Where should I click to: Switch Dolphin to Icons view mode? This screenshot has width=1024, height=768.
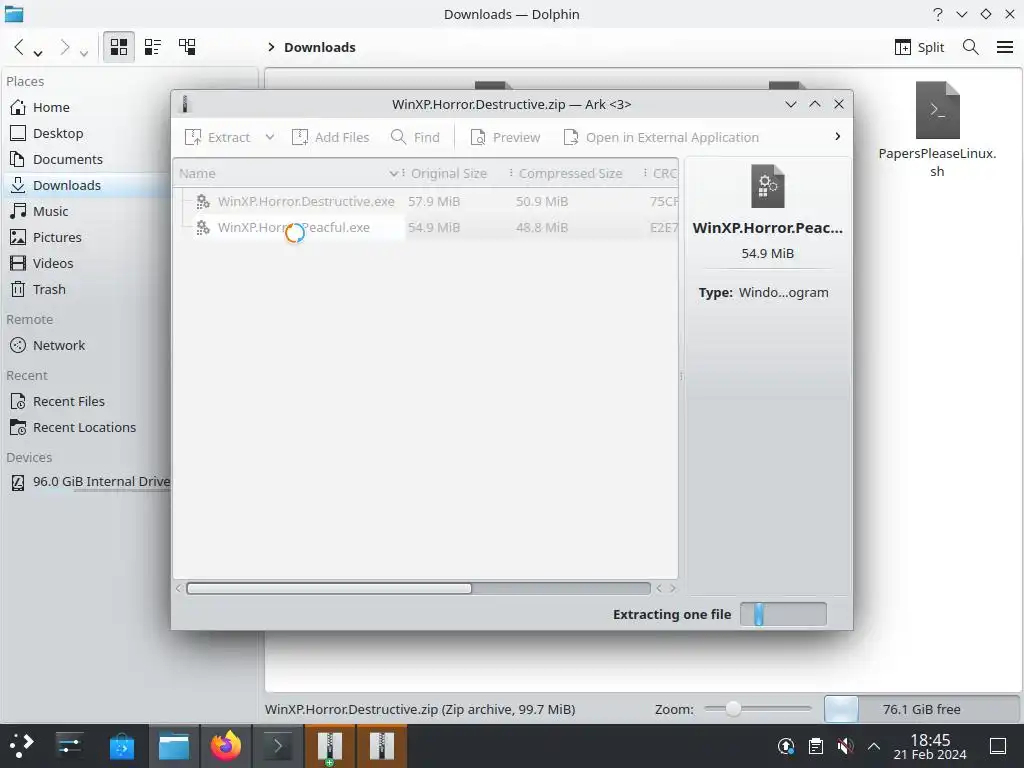(x=119, y=47)
